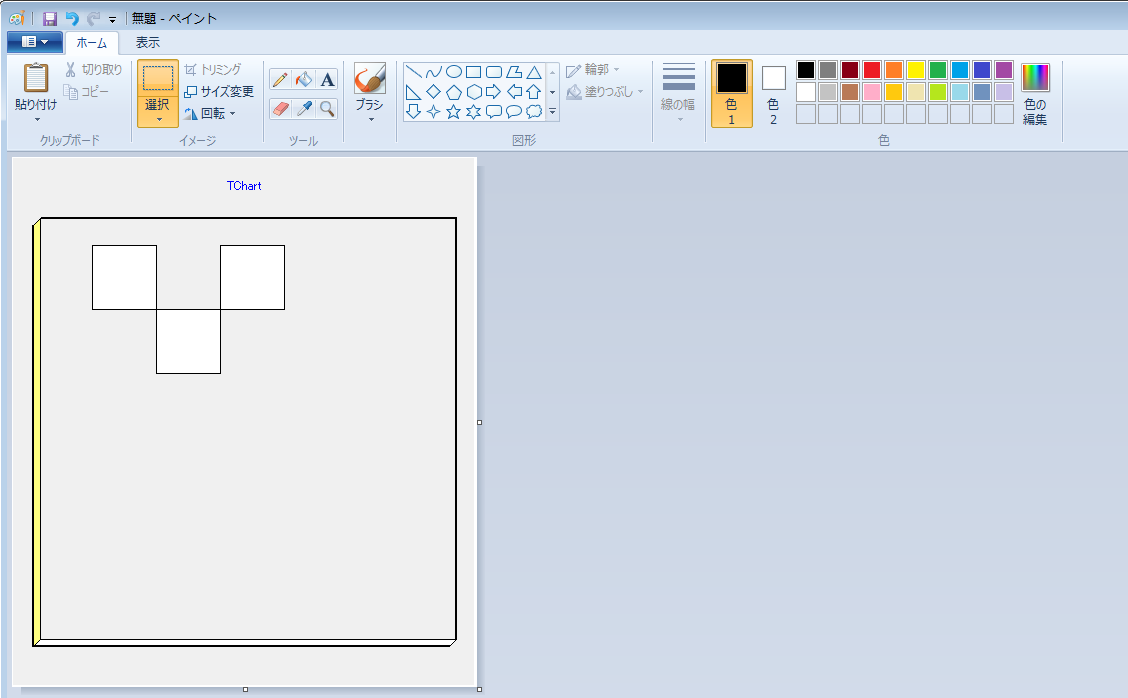This screenshot has height=698, width=1128.
Task: Select the Magnifier tool
Action: (325, 108)
